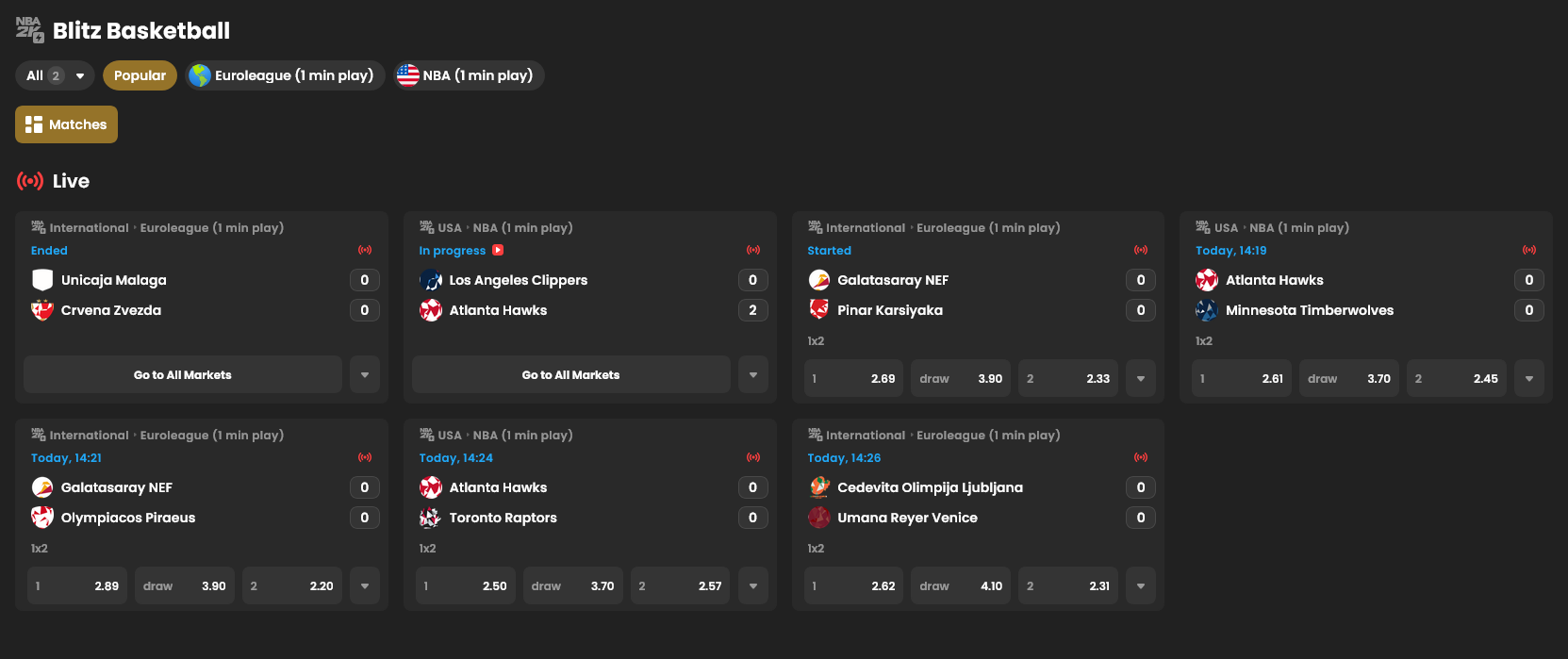Pick Olympiacos Piraeus to win at 2.20
The image size is (1568, 659).
click(291, 586)
